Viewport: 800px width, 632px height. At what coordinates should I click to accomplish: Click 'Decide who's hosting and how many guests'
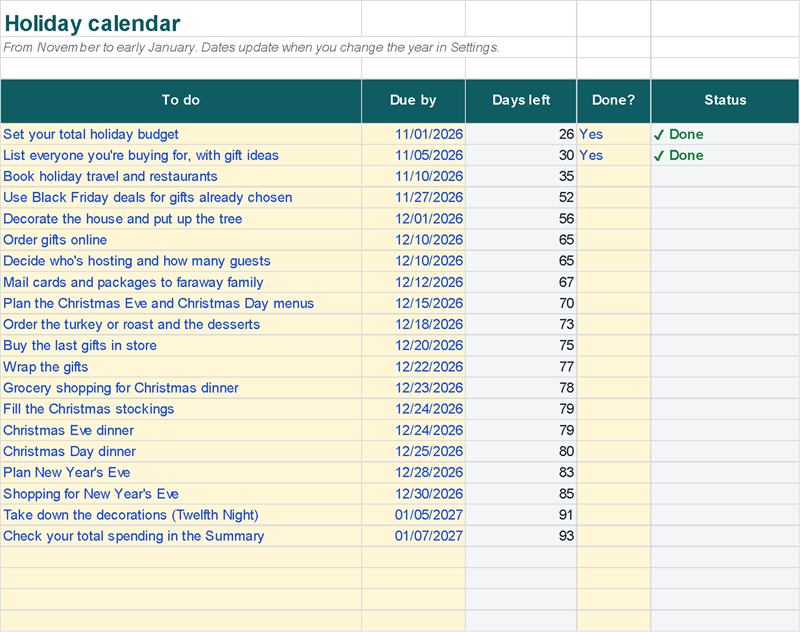point(181,261)
